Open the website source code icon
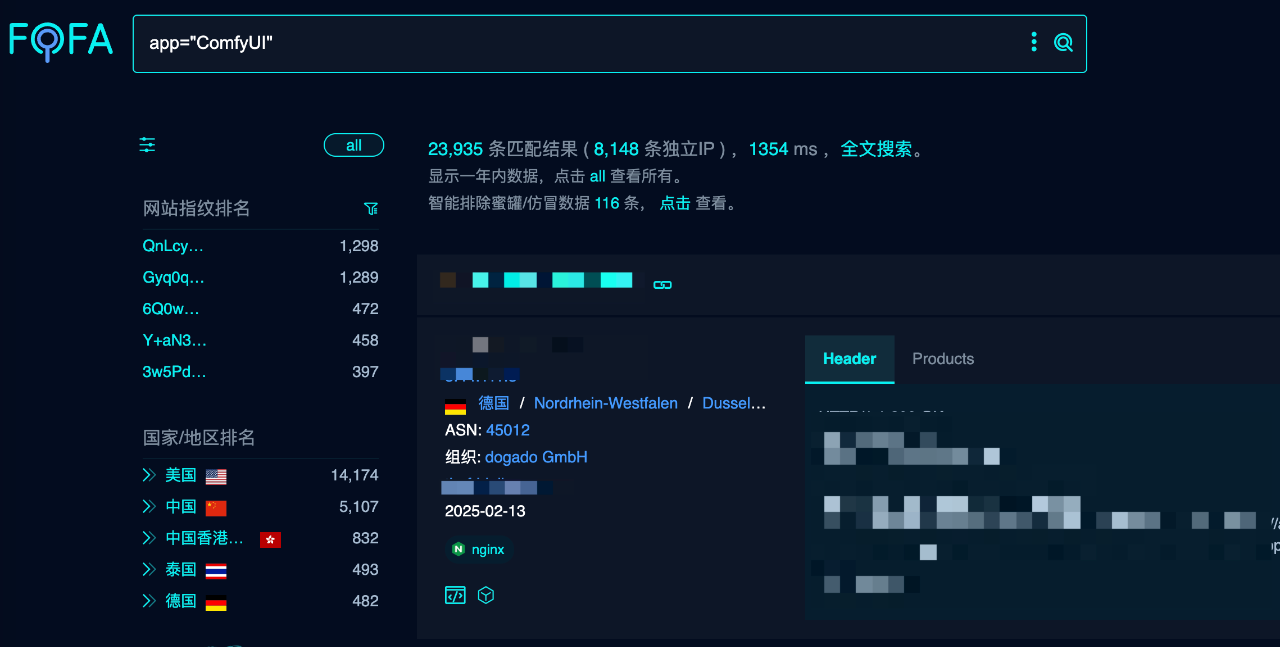This screenshot has width=1280, height=647. click(x=455, y=595)
